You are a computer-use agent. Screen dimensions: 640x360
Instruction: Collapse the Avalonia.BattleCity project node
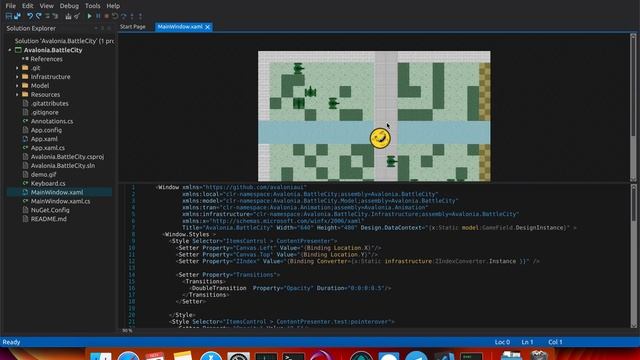tap(10, 50)
